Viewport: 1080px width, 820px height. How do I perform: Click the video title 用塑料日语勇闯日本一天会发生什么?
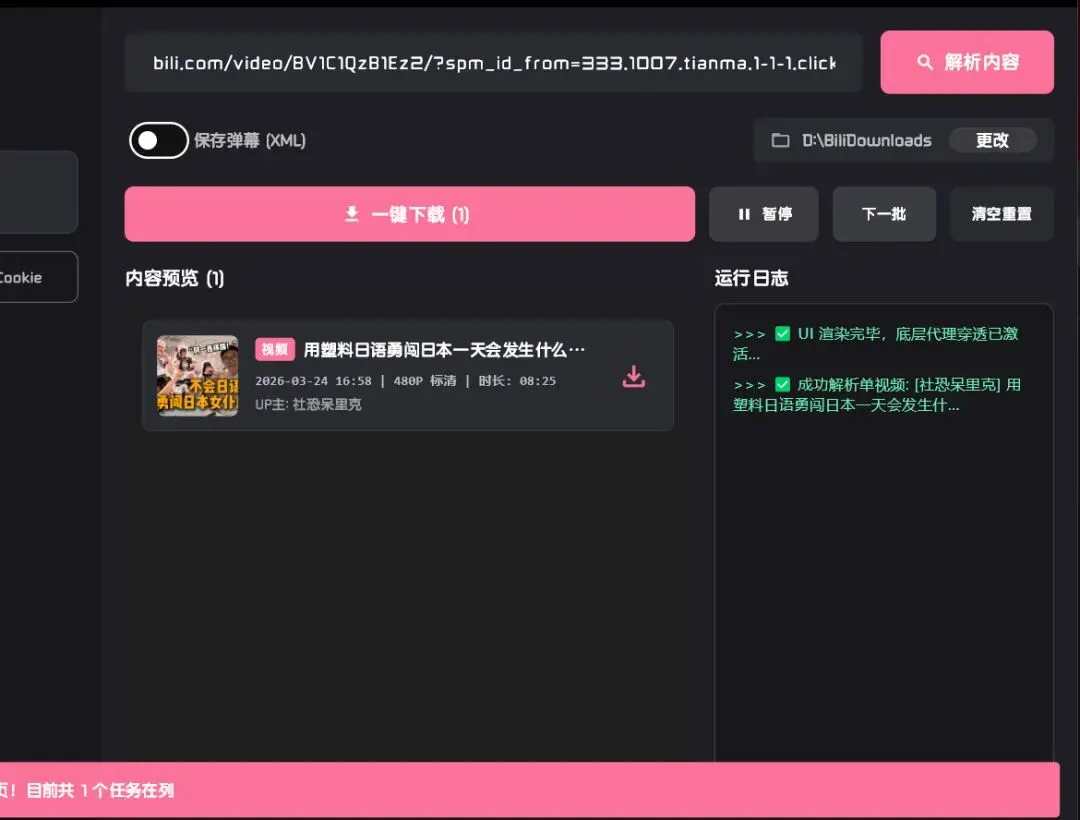coord(444,350)
